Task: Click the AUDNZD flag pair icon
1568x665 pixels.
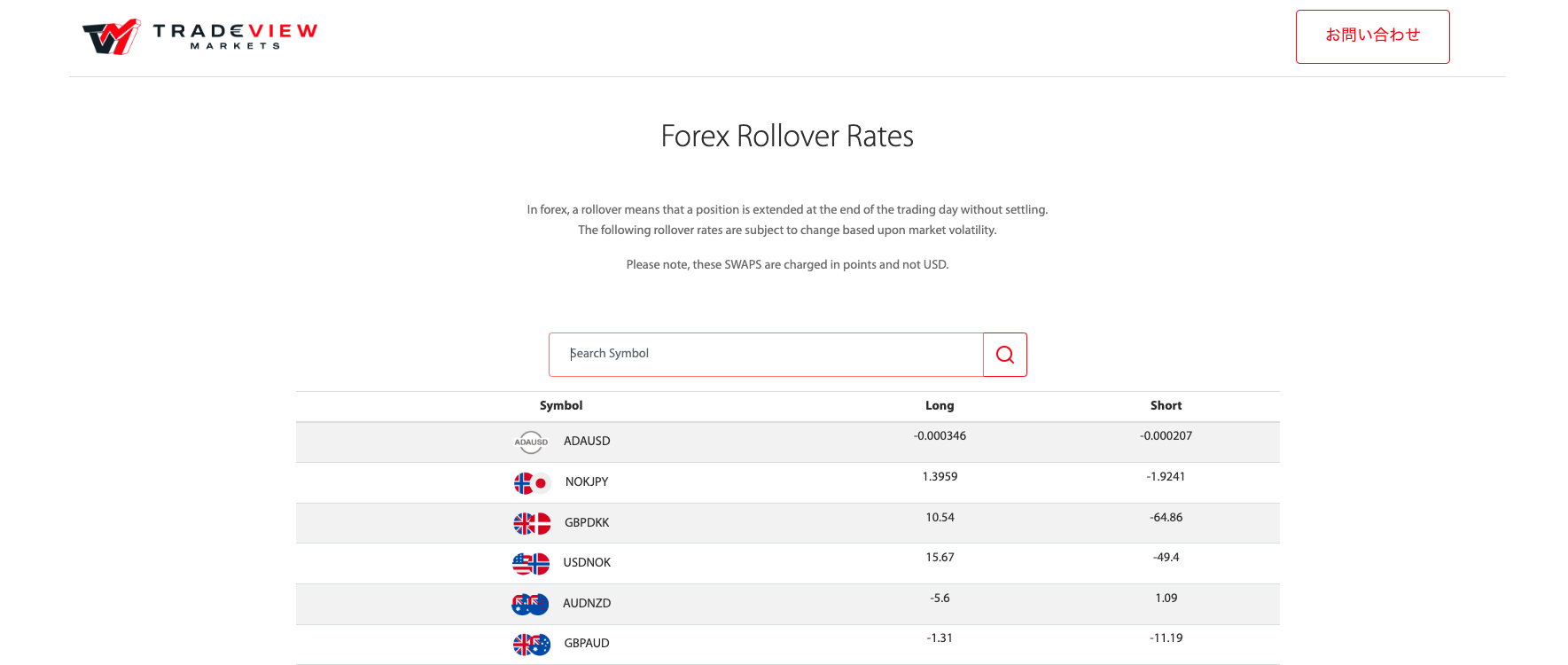Action: (530, 605)
